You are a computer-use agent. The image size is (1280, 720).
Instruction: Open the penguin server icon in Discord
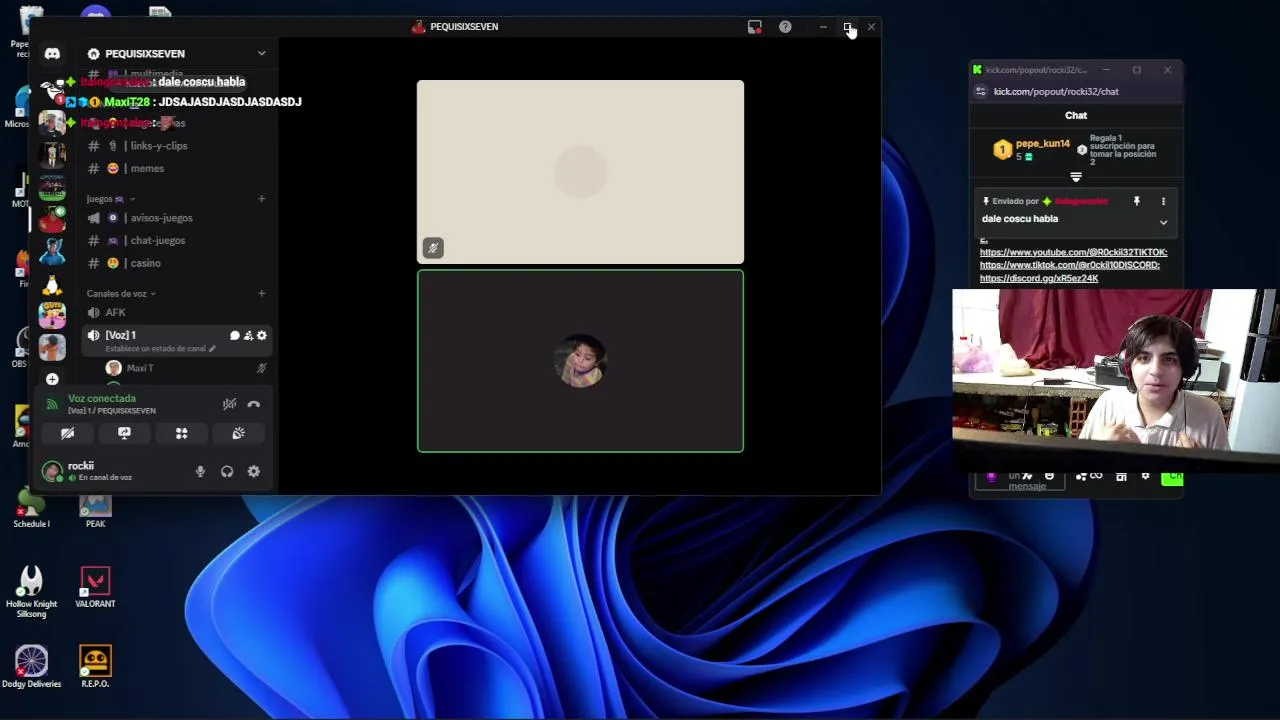point(52,284)
